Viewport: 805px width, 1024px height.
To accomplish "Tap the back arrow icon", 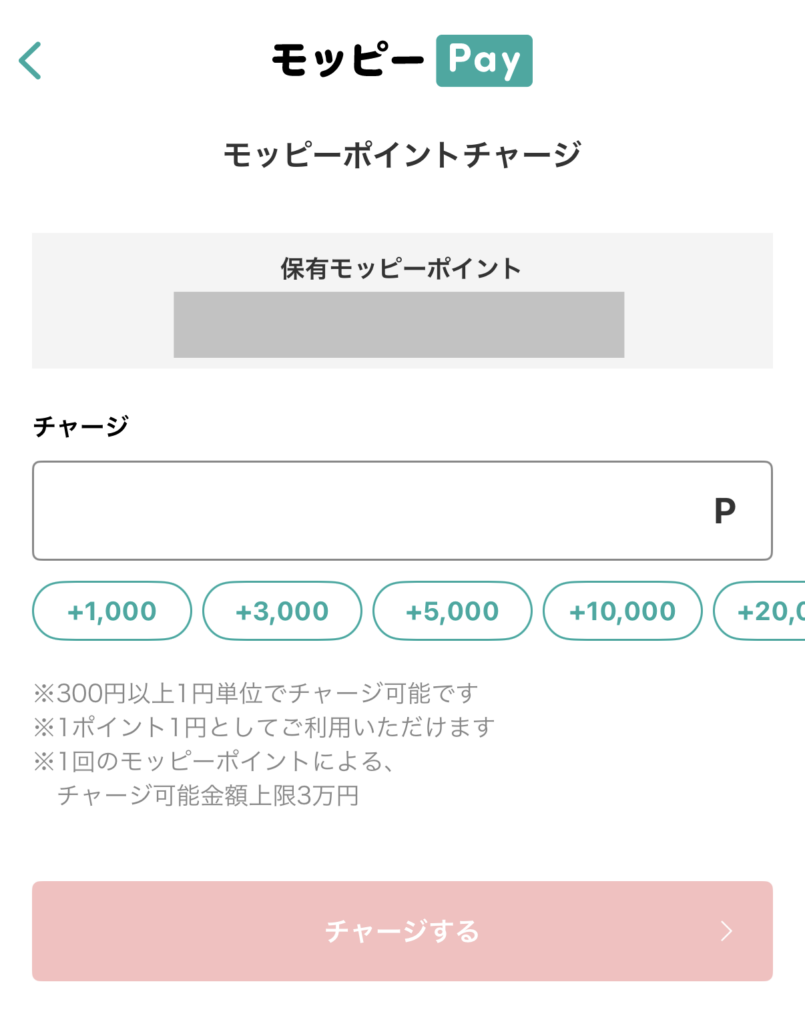I will pos(31,61).
